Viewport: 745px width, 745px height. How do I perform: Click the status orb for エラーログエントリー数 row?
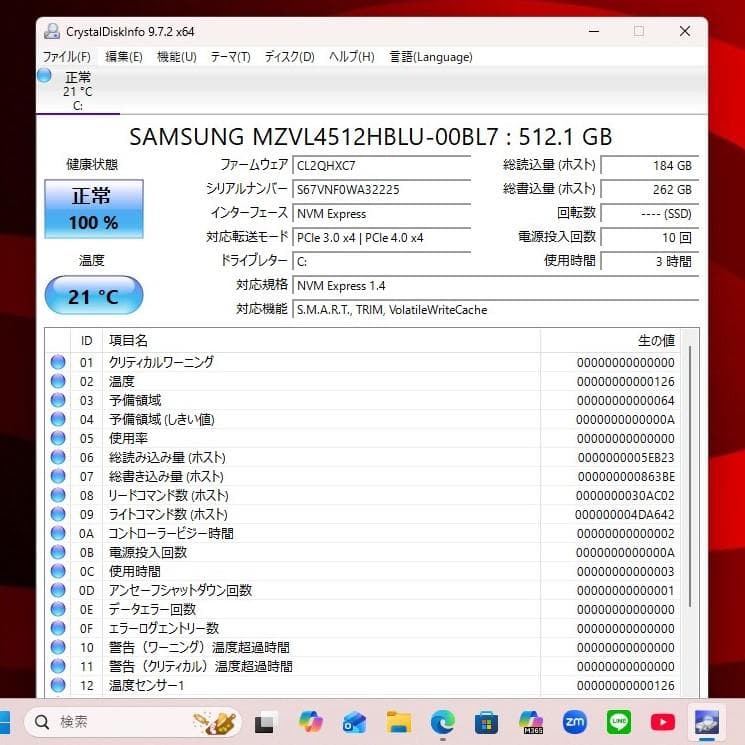pos(58,628)
